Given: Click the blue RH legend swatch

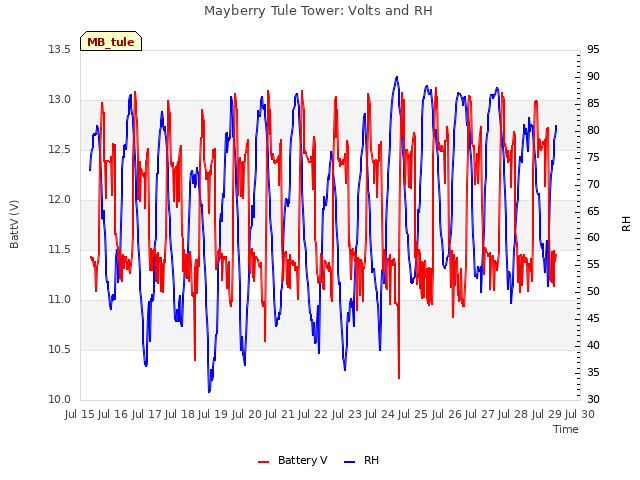Looking at the screenshot, I should pos(350,462).
